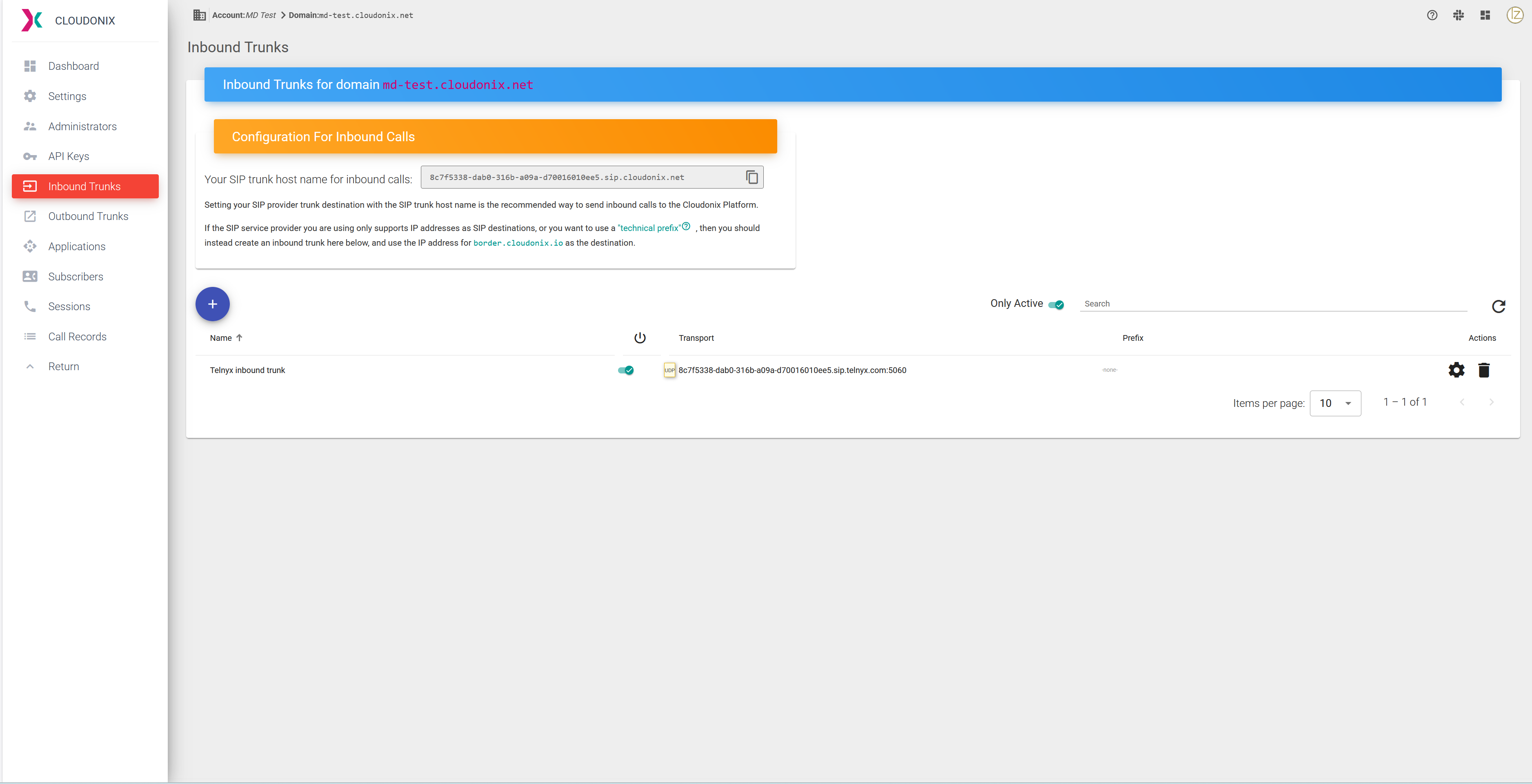Viewport: 1532px width, 784px height.
Task: Collapse menu with Return chevron
Action: click(30, 366)
